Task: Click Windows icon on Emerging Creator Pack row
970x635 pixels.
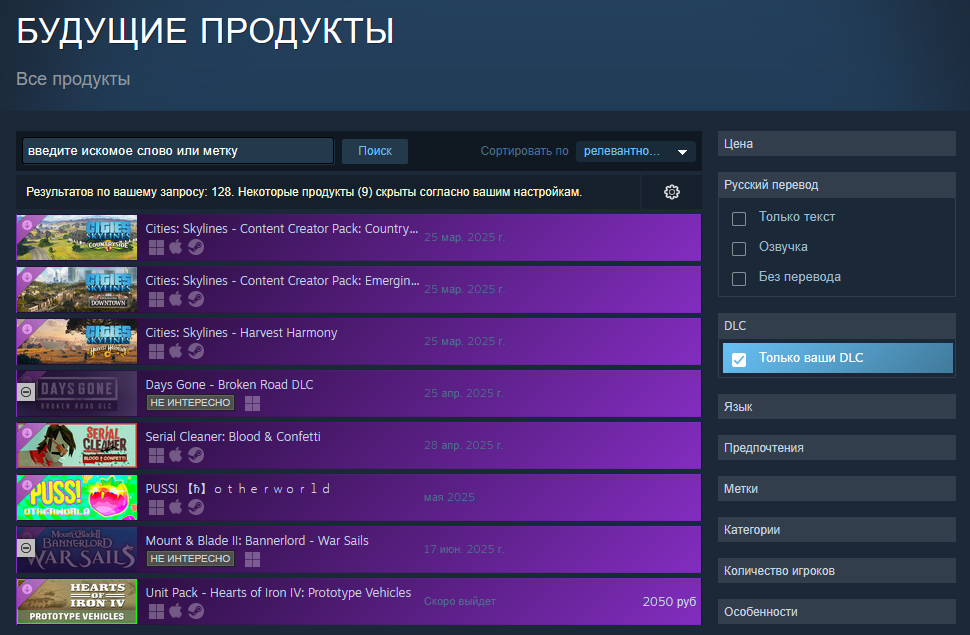Action: point(157,300)
